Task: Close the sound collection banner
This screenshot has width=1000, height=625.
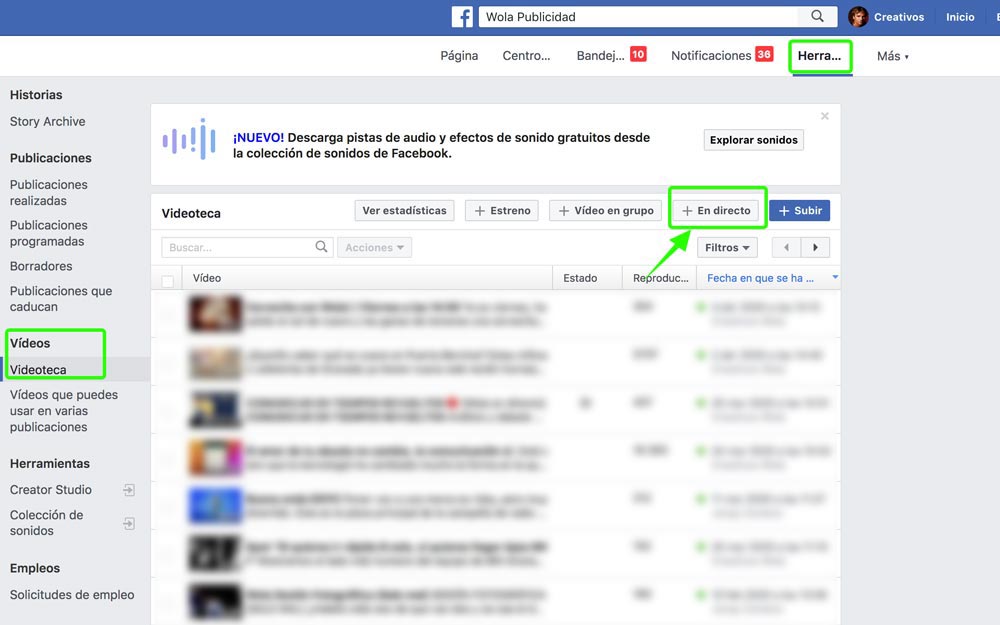Action: (825, 116)
